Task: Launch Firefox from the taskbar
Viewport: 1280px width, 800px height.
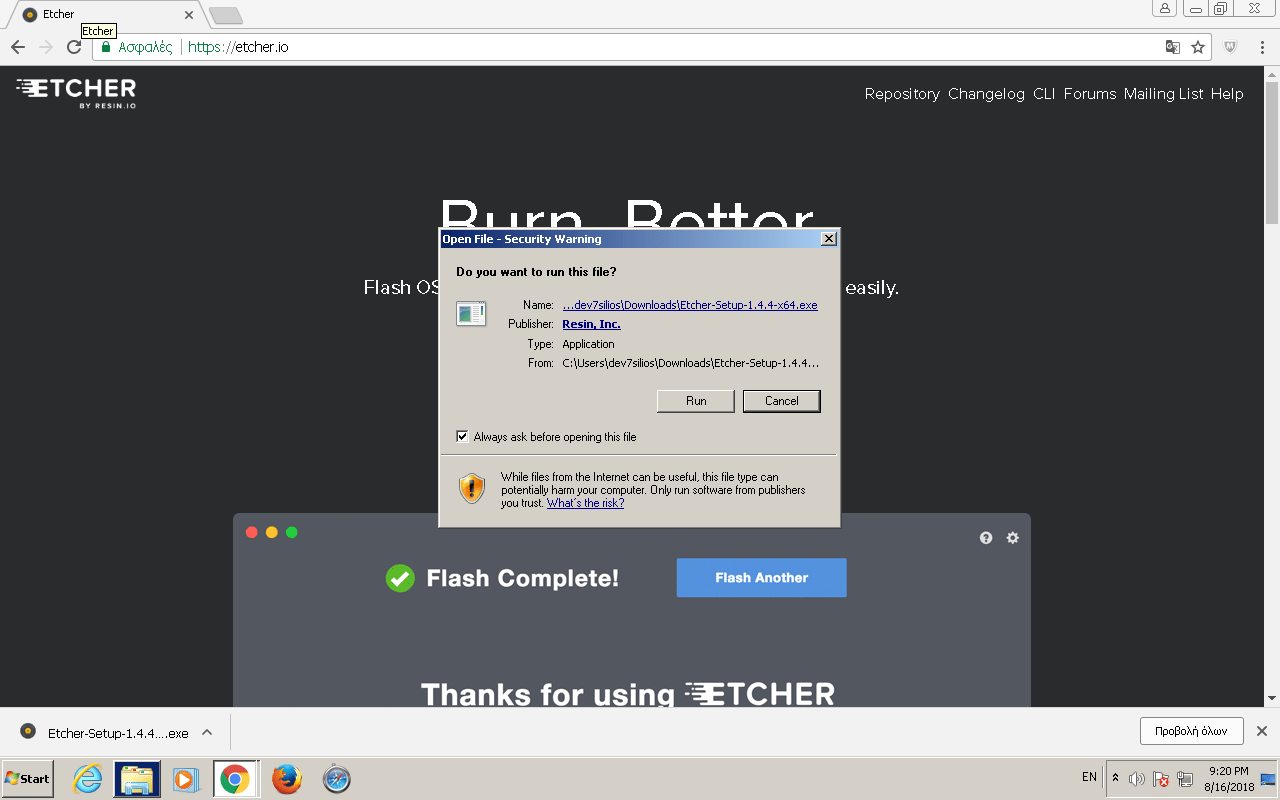Action: tap(287, 779)
